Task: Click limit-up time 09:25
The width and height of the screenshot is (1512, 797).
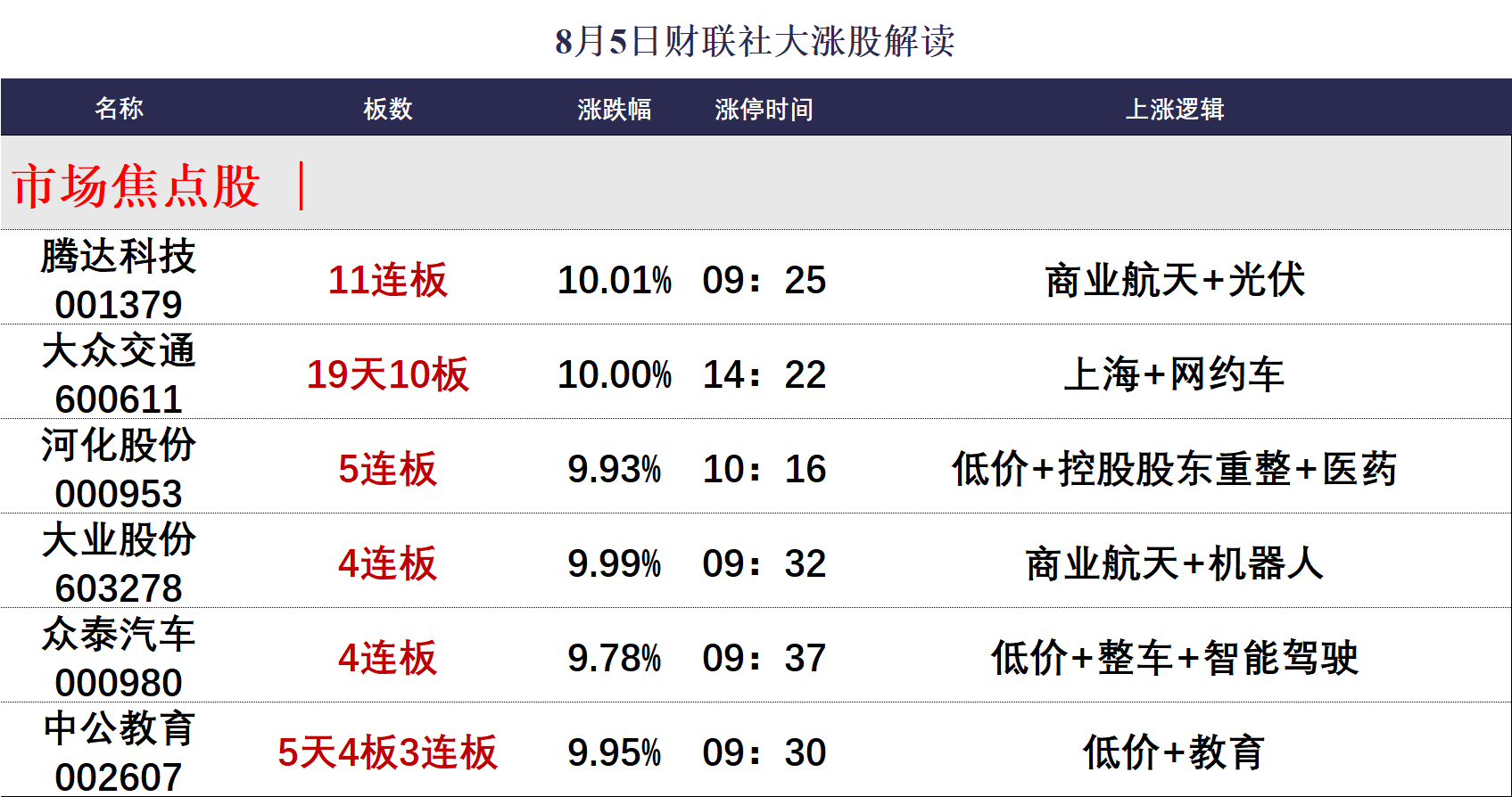Action: coord(764,280)
